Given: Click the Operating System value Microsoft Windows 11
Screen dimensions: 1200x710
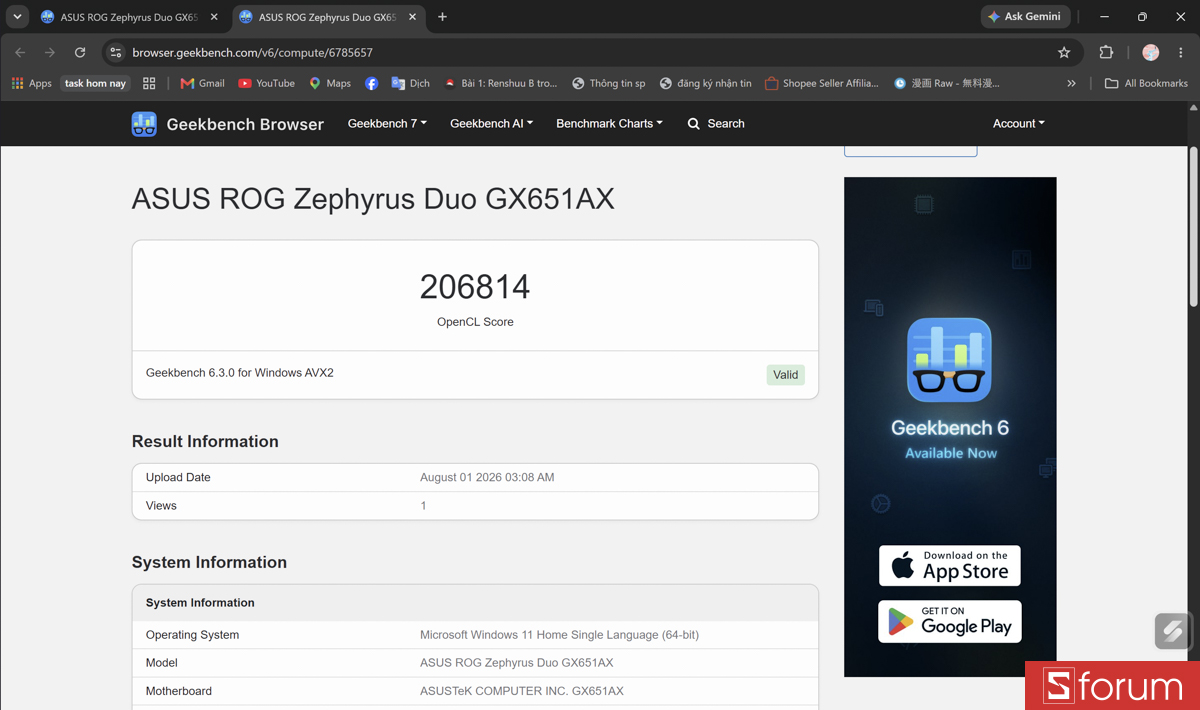Looking at the screenshot, I should pyautogui.click(x=559, y=635).
